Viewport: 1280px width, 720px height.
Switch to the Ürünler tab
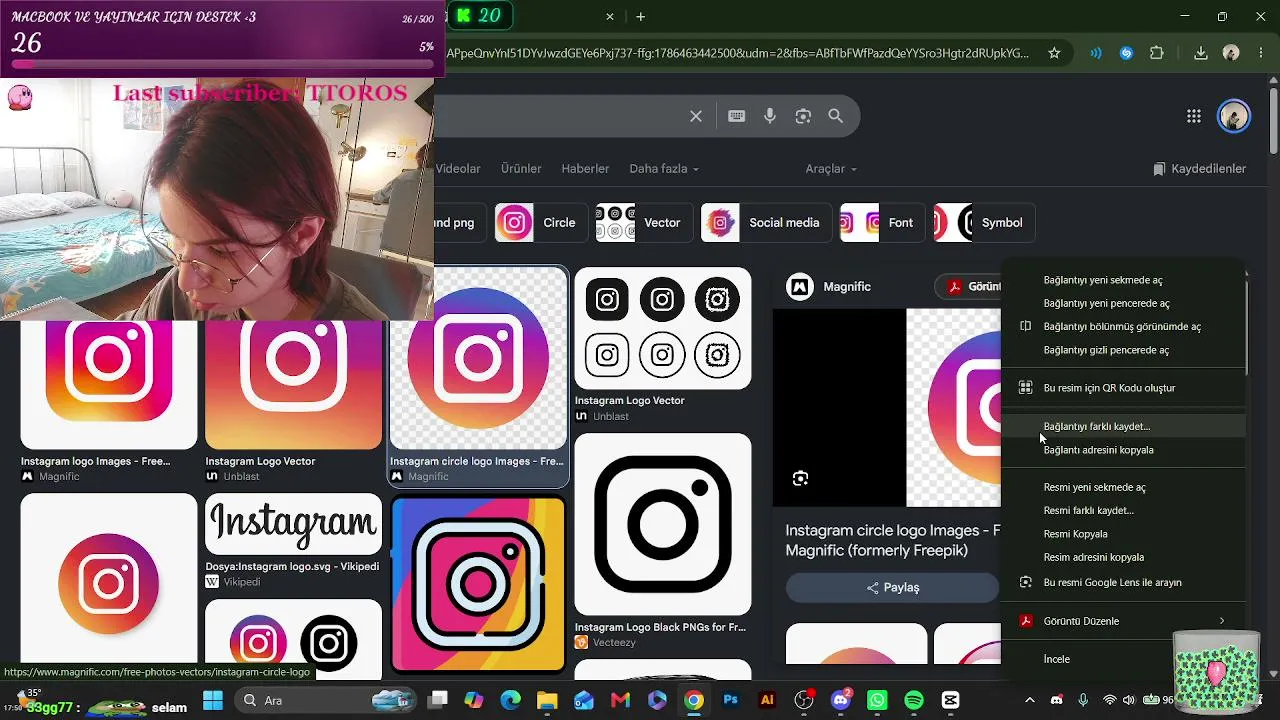(x=521, y=169)
